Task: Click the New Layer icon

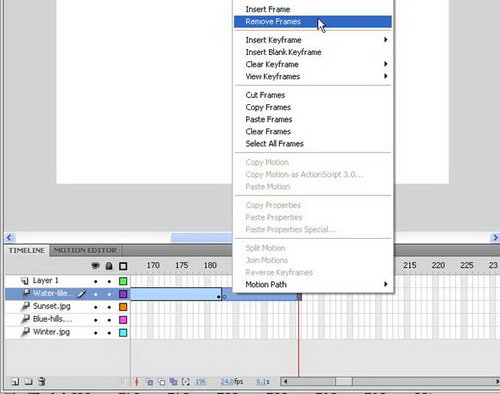Action: [x=15, y=381]
